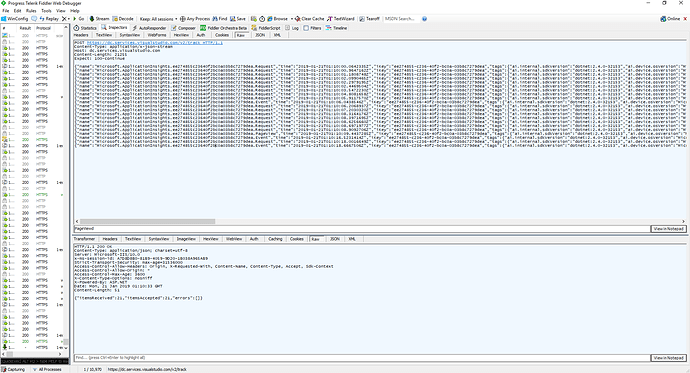Screen dimensions: 690x373
Task: Click the blue help icon
Action: 425,19
